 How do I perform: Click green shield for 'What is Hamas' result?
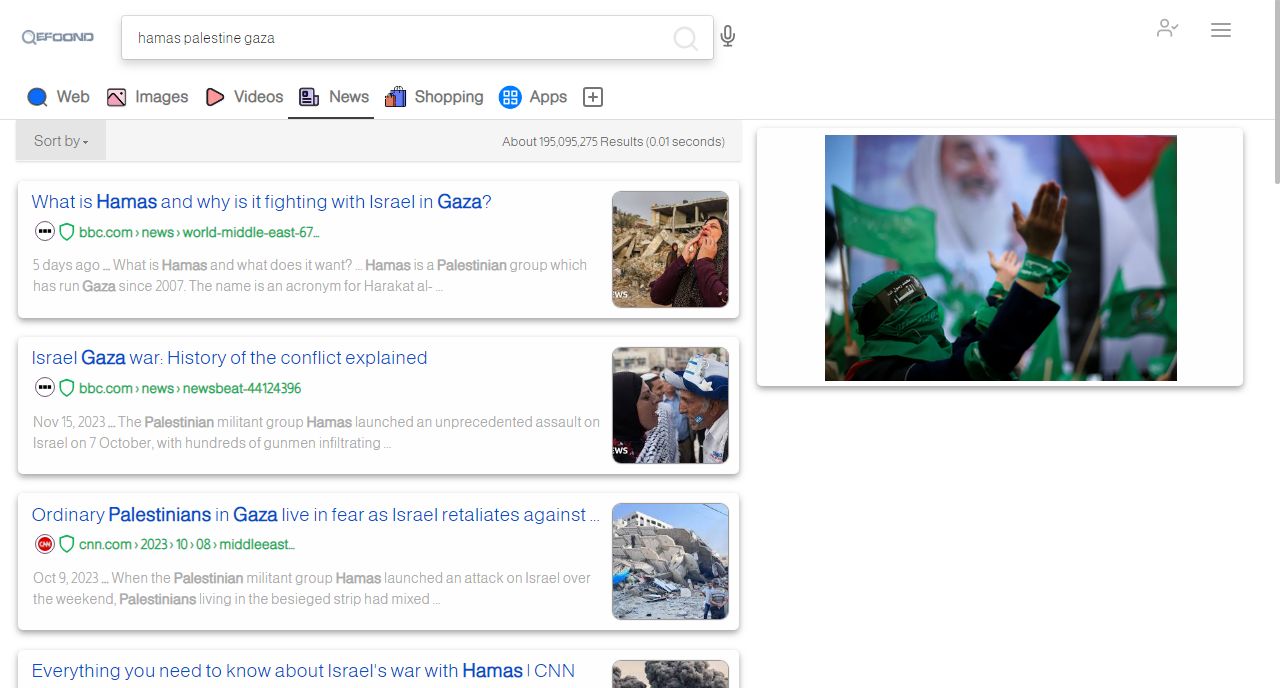pyautogui.click(x=67, y=232)
